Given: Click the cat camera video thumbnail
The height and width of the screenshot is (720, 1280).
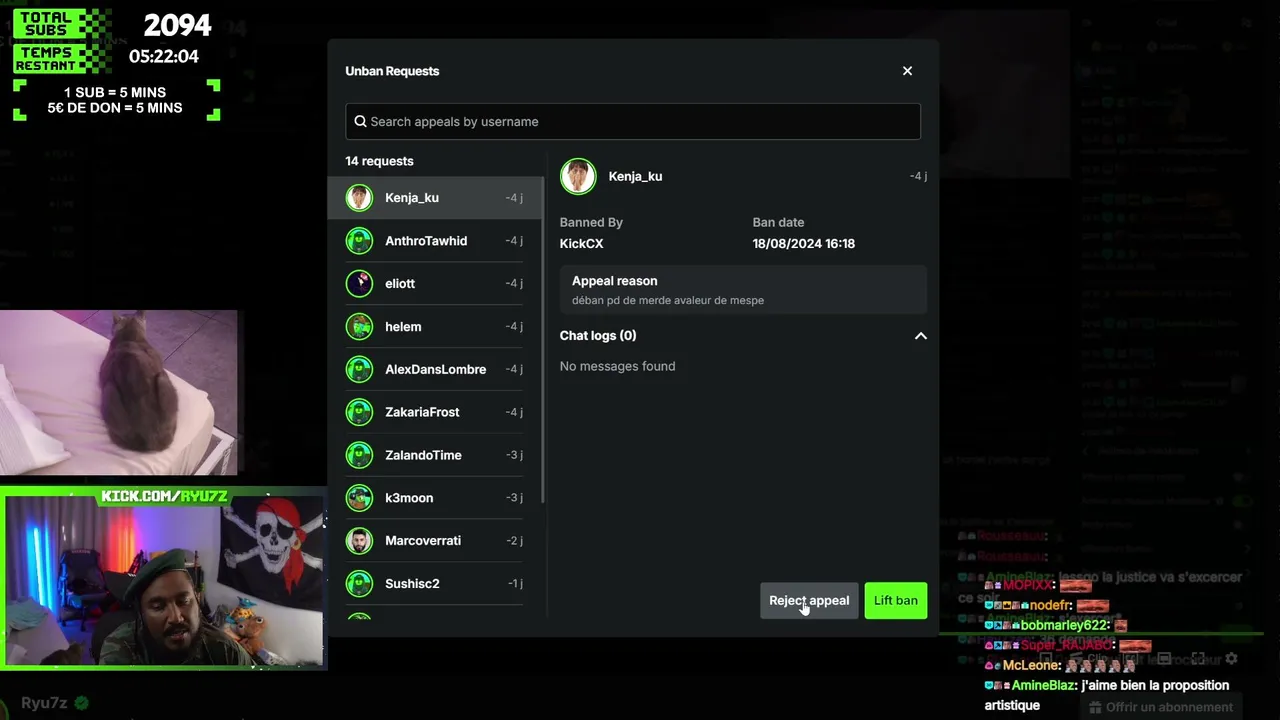Looking at the screenshot, I should coord(119,393).
